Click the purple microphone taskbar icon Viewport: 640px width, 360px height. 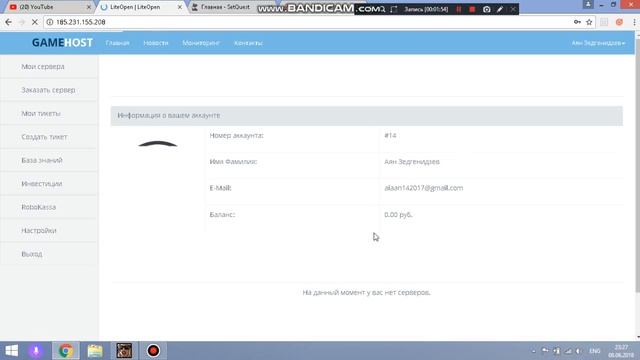pyautogui.click(x=36, y=351)
